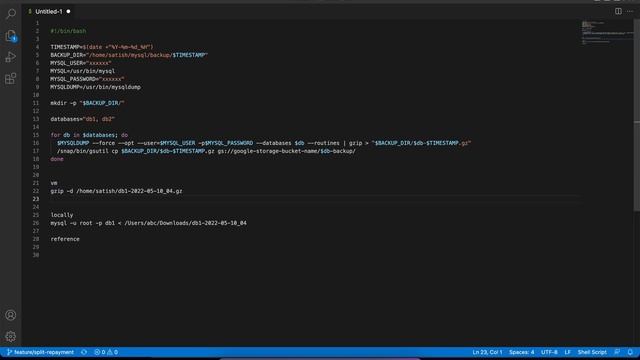The height and width of the screenshot is (360, 640).
Task: Click the for db in $databases line
Action: point(89,135)
